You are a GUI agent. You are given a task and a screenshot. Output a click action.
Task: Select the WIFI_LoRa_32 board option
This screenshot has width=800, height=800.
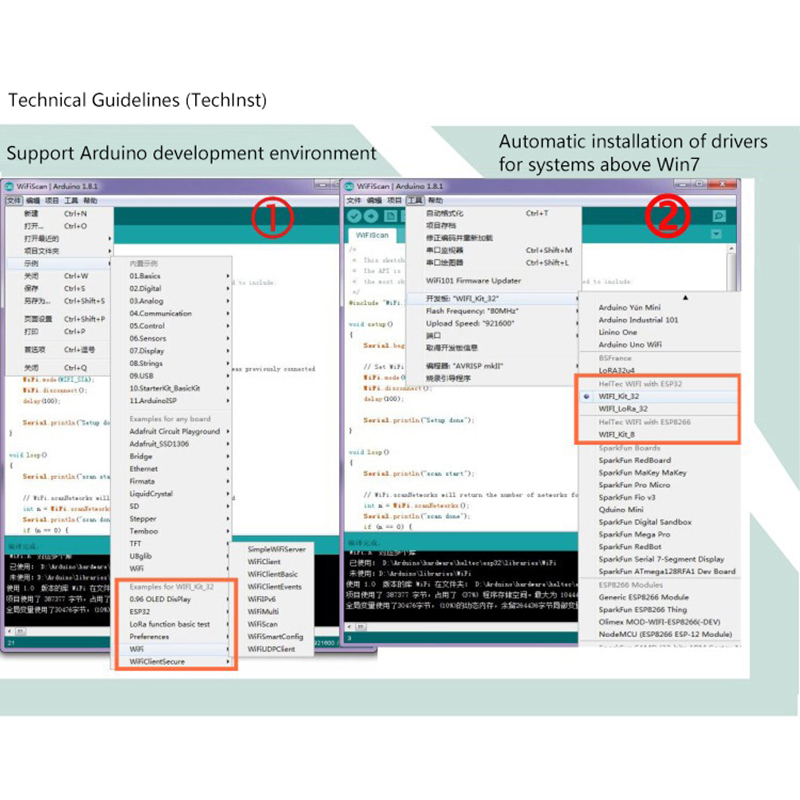pos(623,408)
